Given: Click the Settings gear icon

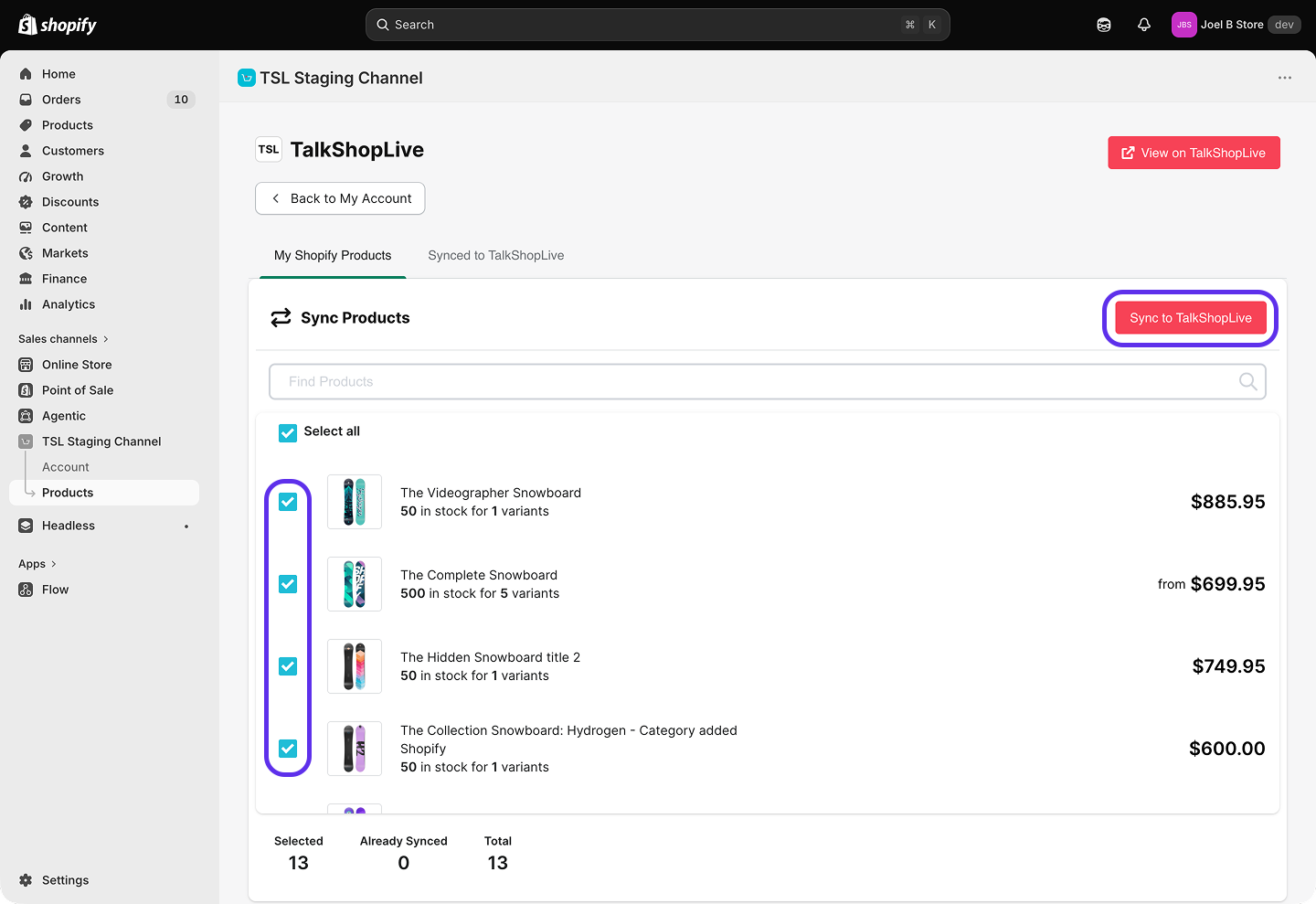Looking at the screenshot, I should coord(26,880).
